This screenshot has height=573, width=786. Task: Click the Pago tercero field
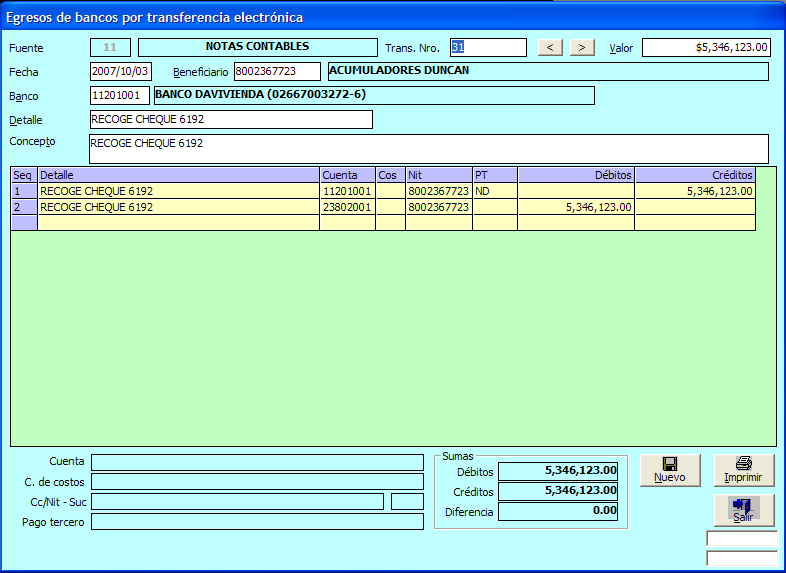tap(257, 521)
